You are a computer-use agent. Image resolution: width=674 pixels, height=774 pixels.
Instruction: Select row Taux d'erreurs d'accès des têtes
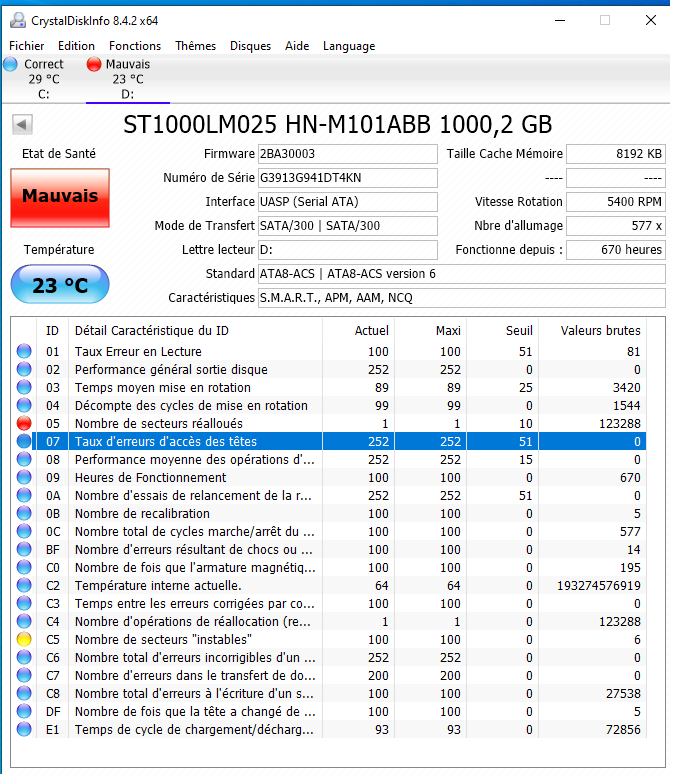pos(329,441)
